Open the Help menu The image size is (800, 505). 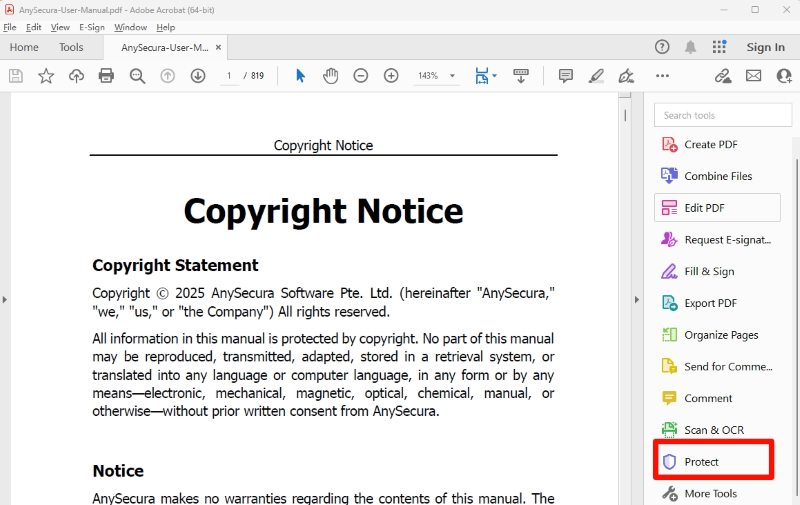[x=166, y=27]
